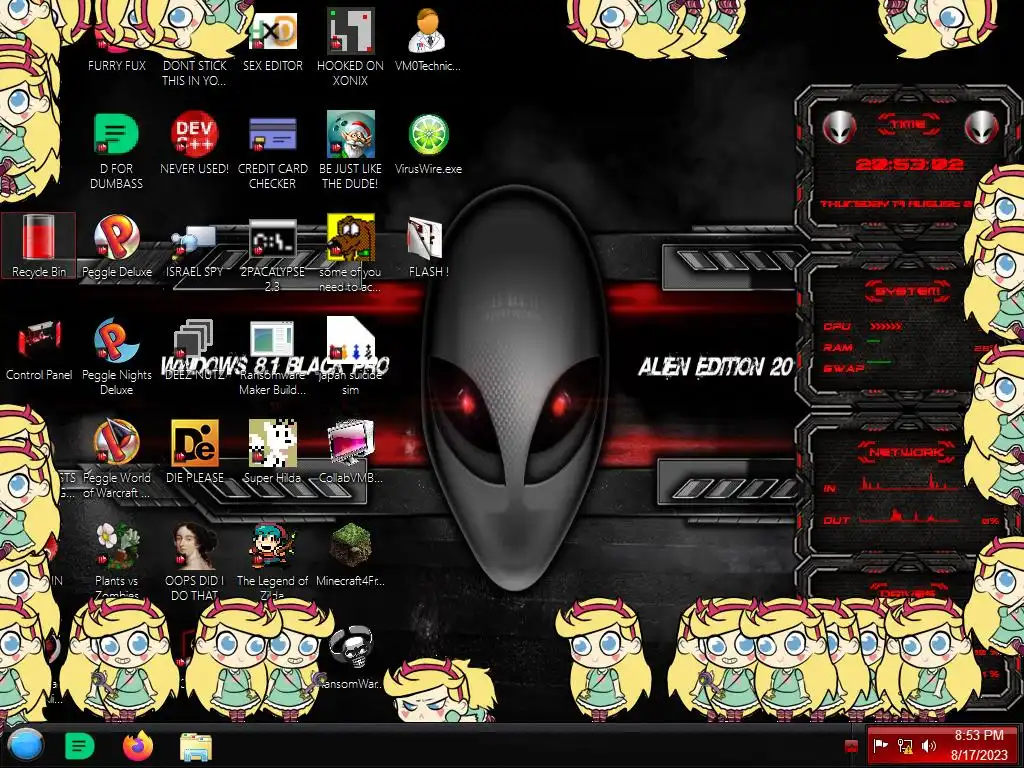Click the NETWORK gadget header
1024x768 pixels.
tap(907, 452)
